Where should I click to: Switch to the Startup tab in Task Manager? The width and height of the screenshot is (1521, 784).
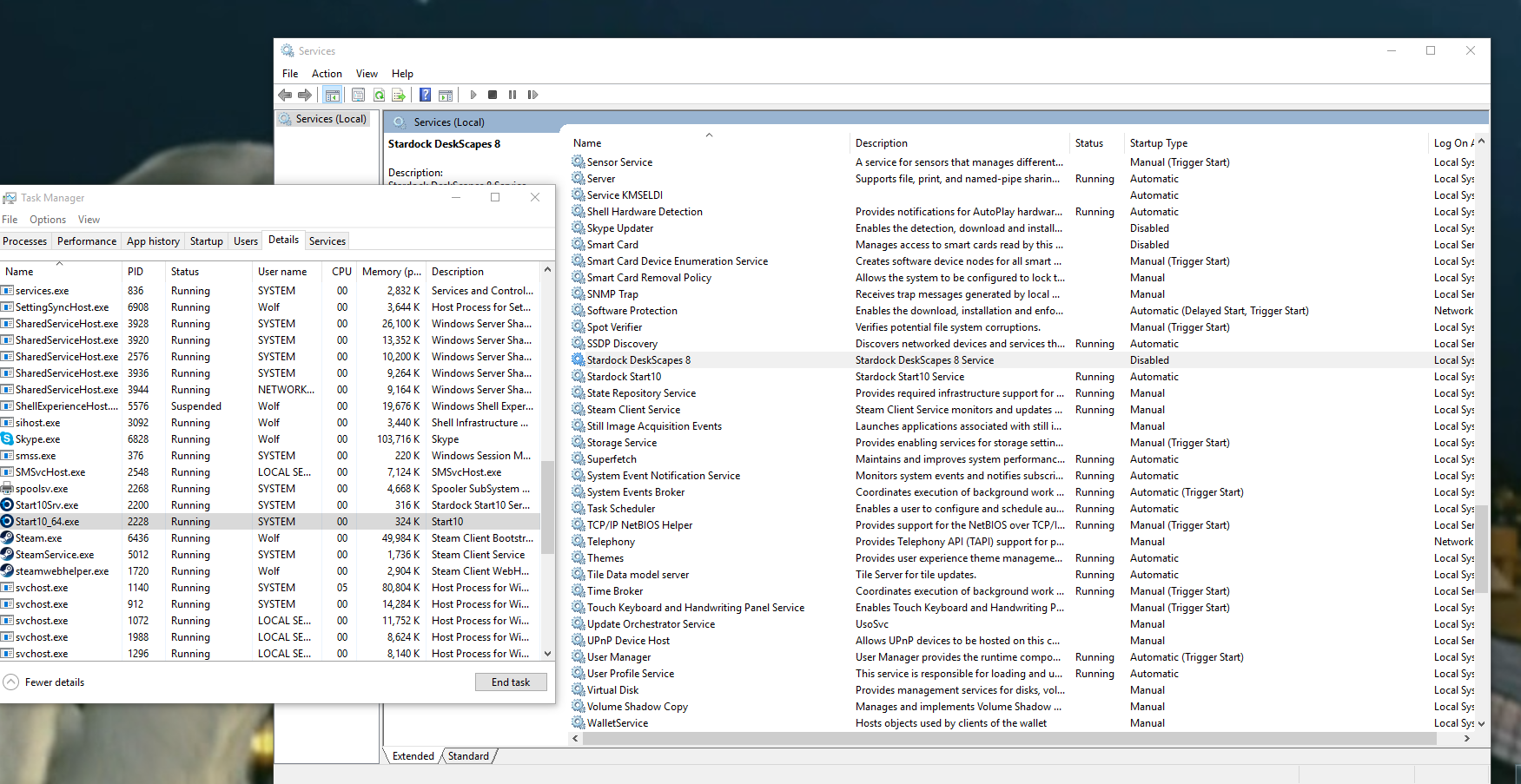pyautogui.click(x=207, y=241)
